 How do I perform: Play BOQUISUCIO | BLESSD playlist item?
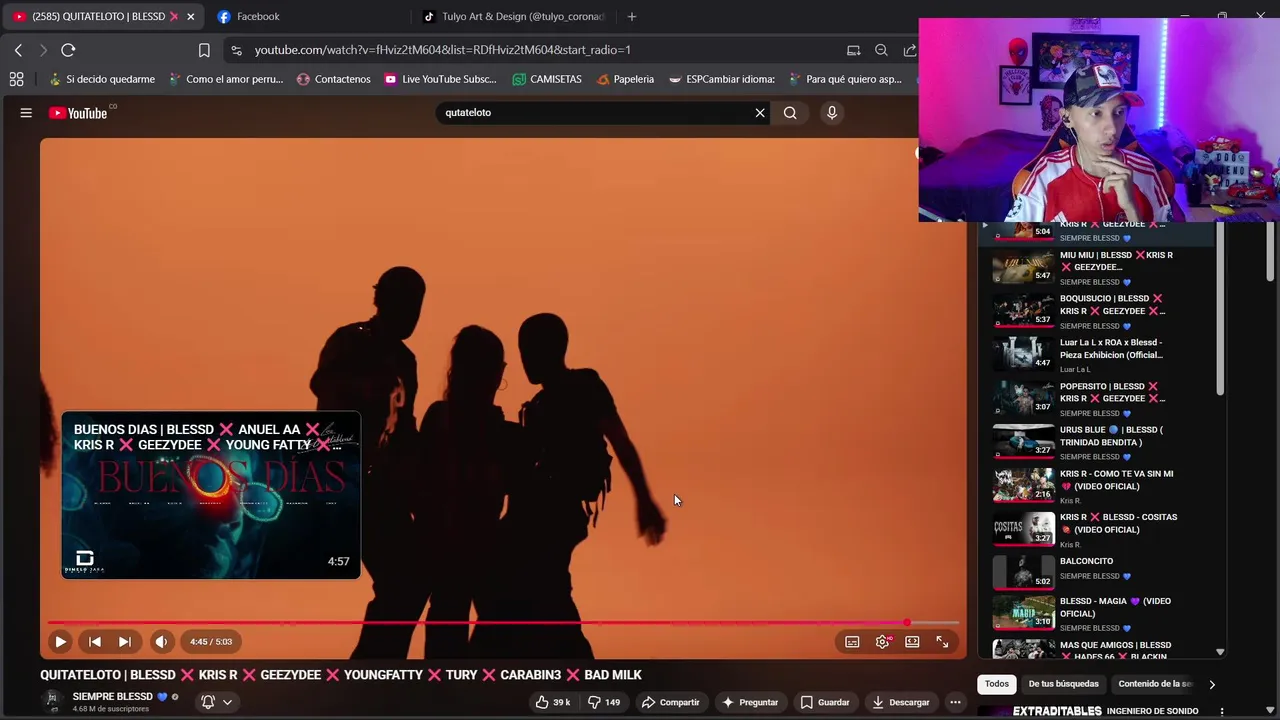tap(1096, 311)
